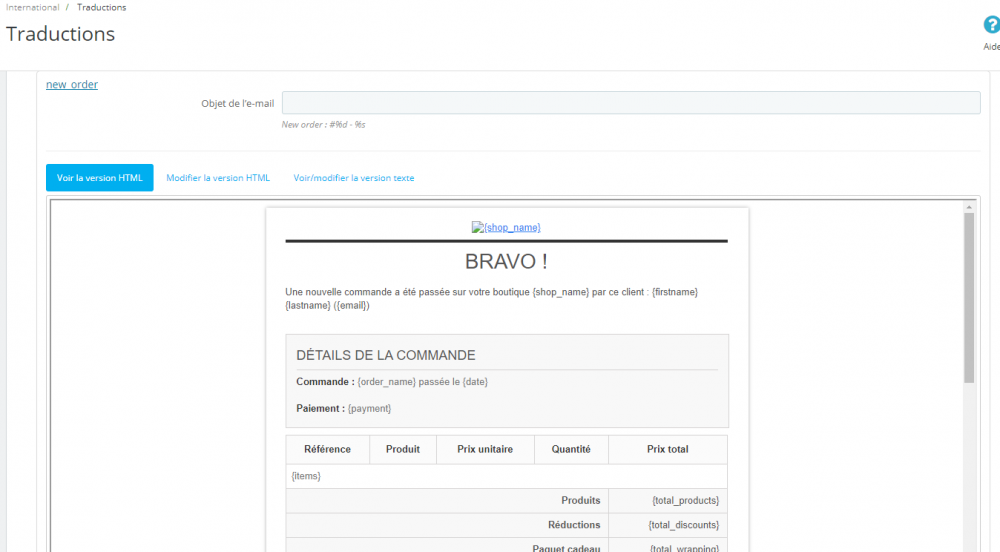Click the Paiement : label text
The width and height of the screenshot is (1000, 552).
[320, 409]
